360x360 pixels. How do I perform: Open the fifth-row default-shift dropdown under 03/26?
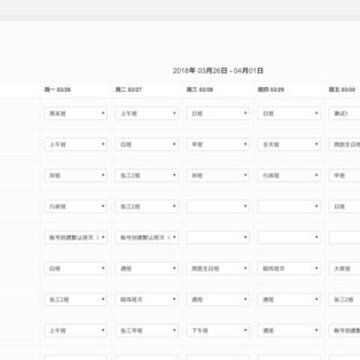pyautogui.click(x=76, y=237)
